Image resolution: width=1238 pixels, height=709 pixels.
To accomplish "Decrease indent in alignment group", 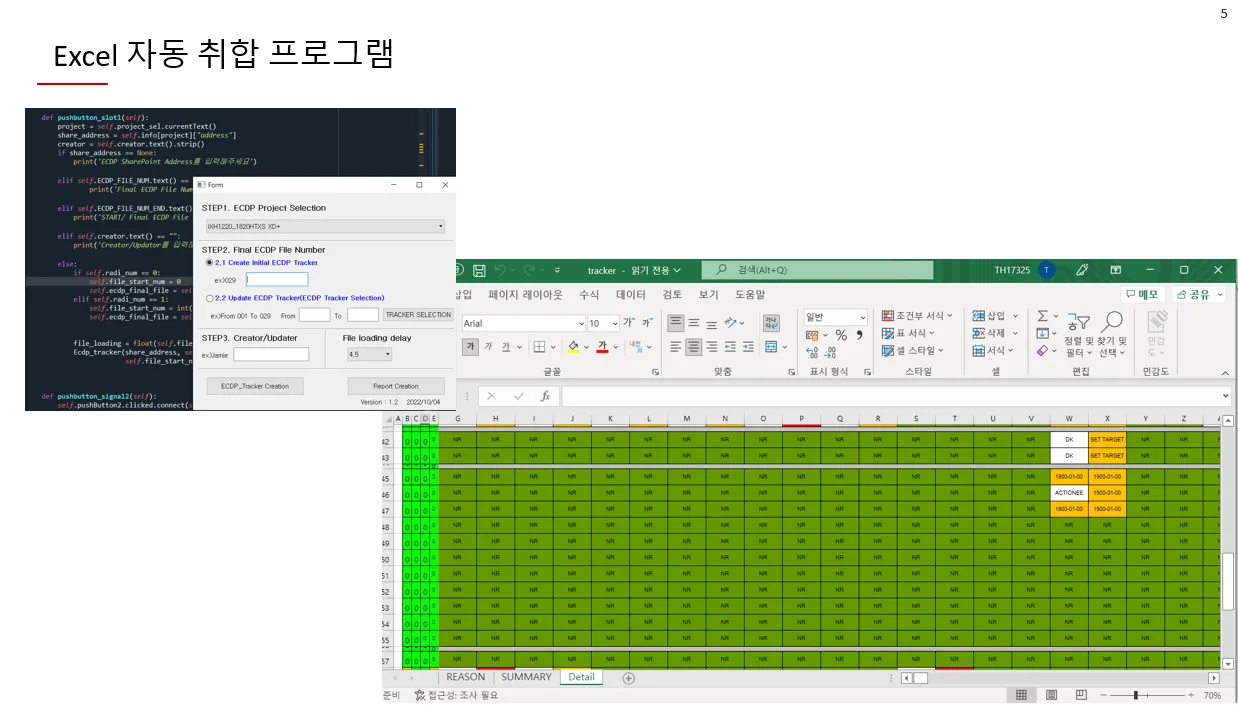I will 731,346.
